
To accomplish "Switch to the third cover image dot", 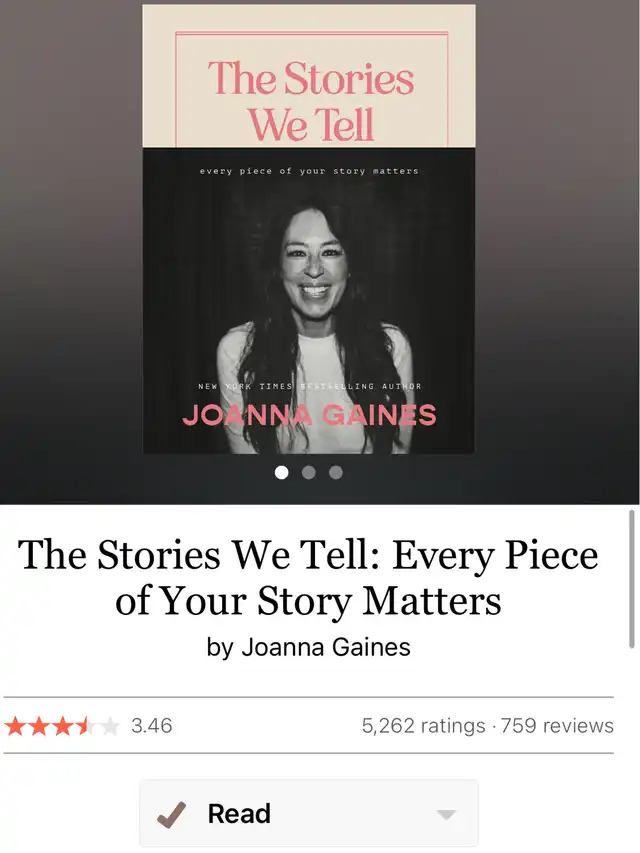I will pyautogui.click(x=336, y=472).
